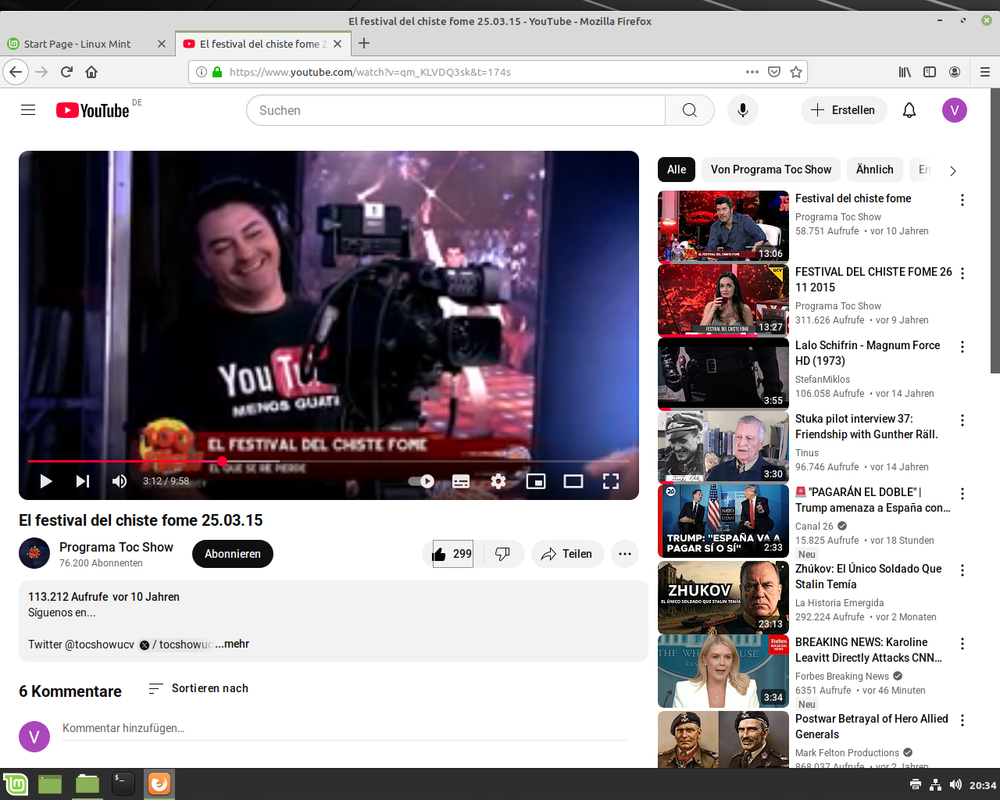The image size is (1000, 800).
Task: Open the account avatar menu
Action: pyautogui.click(x=954, y=110)
